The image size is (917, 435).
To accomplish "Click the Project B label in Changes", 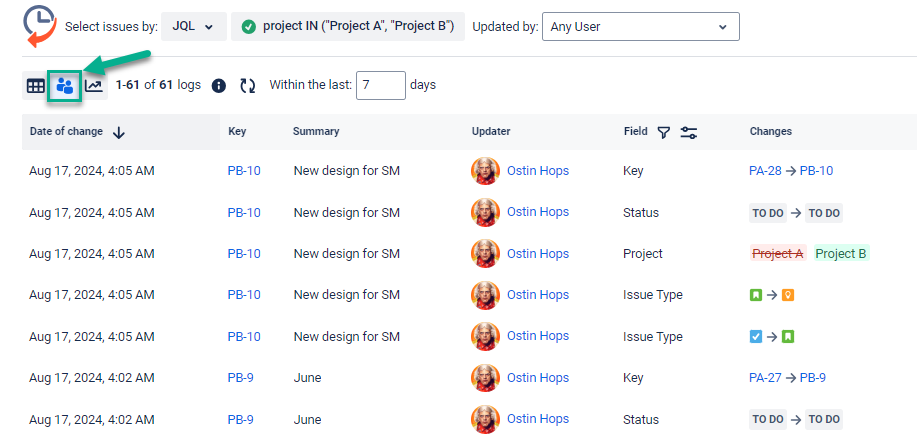I will tap(840, 254).
